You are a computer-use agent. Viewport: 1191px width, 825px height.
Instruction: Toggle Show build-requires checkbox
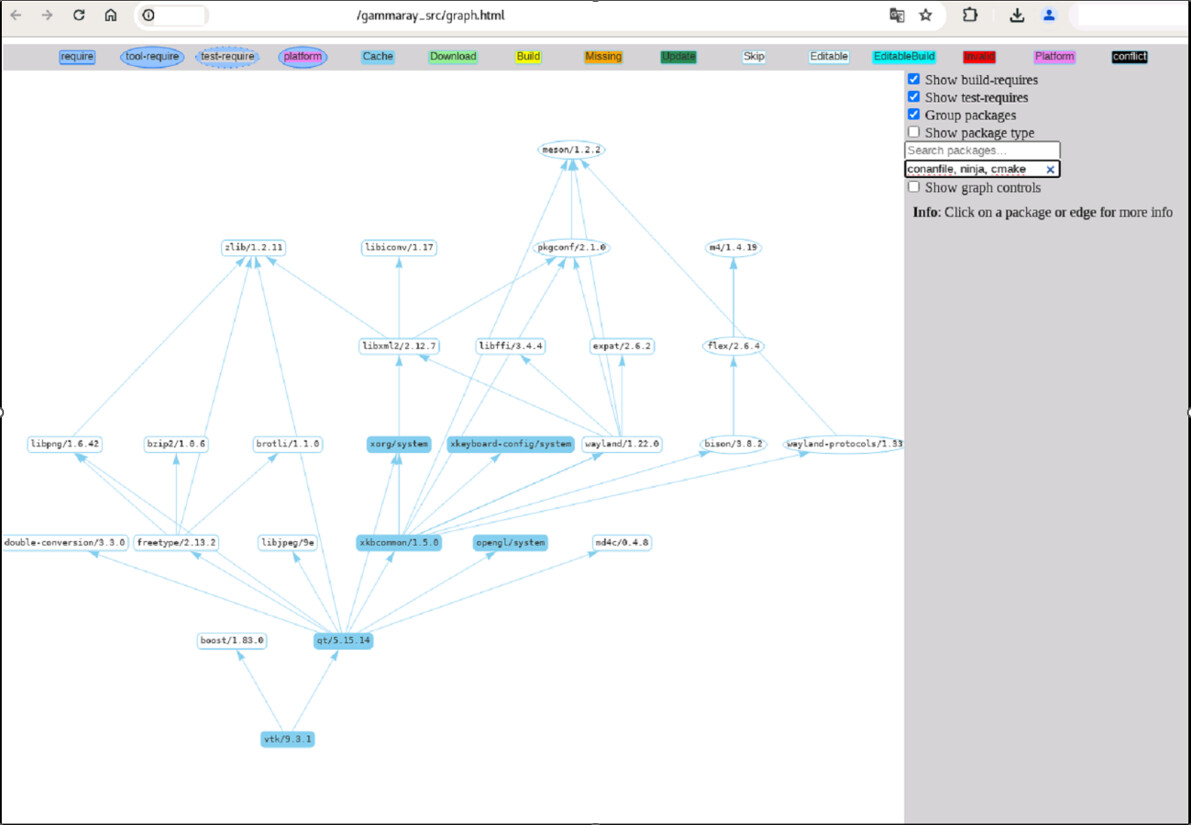click(914, 79)
